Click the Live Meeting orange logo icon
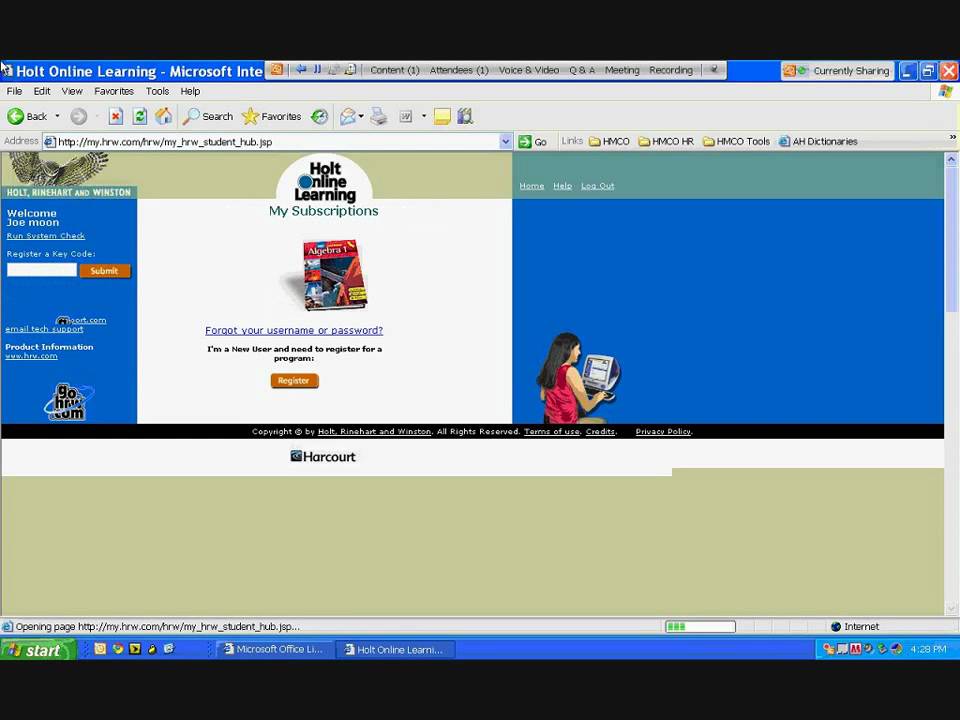The image size is (960, 720). pyautogui.click(x=277, y=70)
